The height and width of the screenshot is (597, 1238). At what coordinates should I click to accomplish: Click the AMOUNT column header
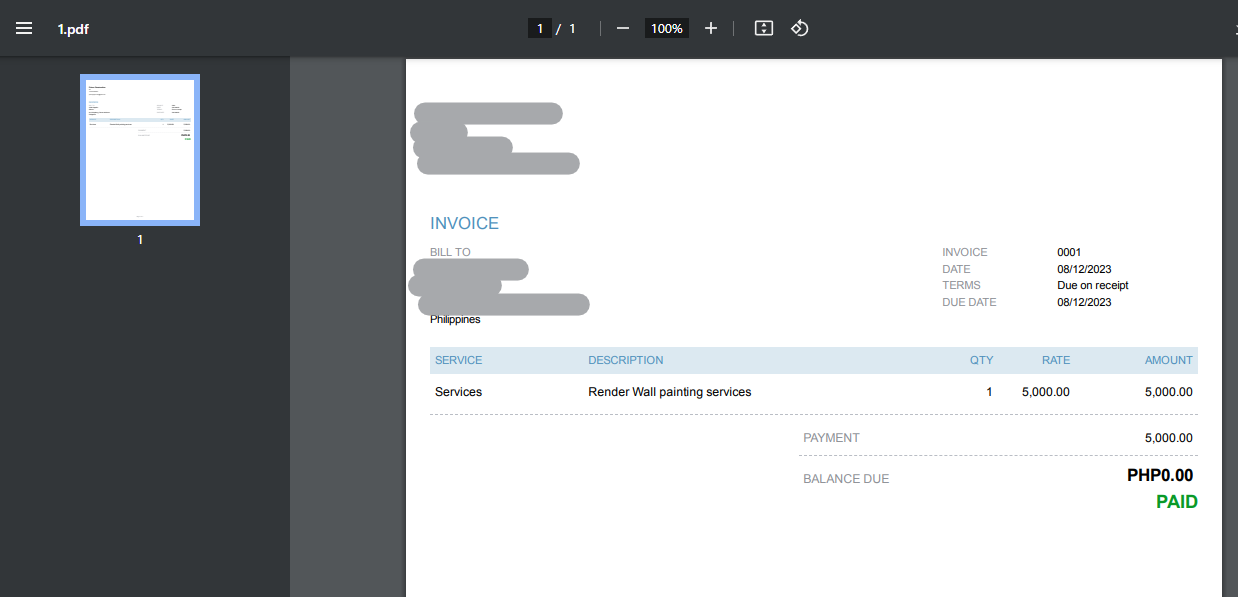pos(1169,360)
